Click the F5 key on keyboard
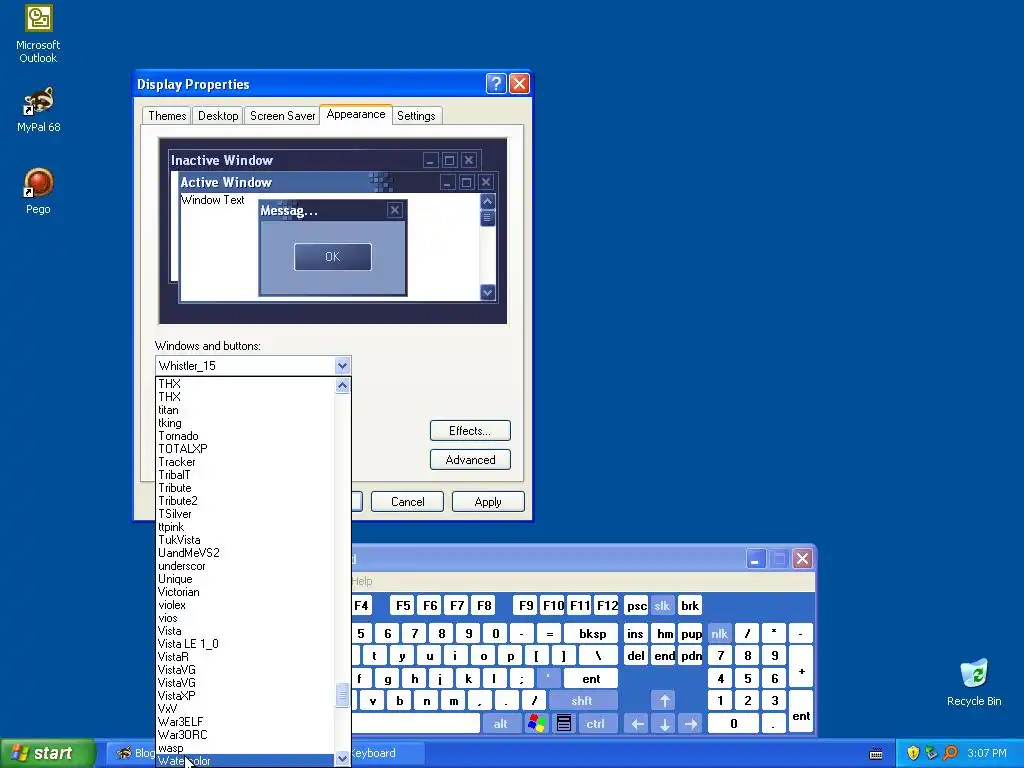The image size is (1024, 768). click(403, 605)
